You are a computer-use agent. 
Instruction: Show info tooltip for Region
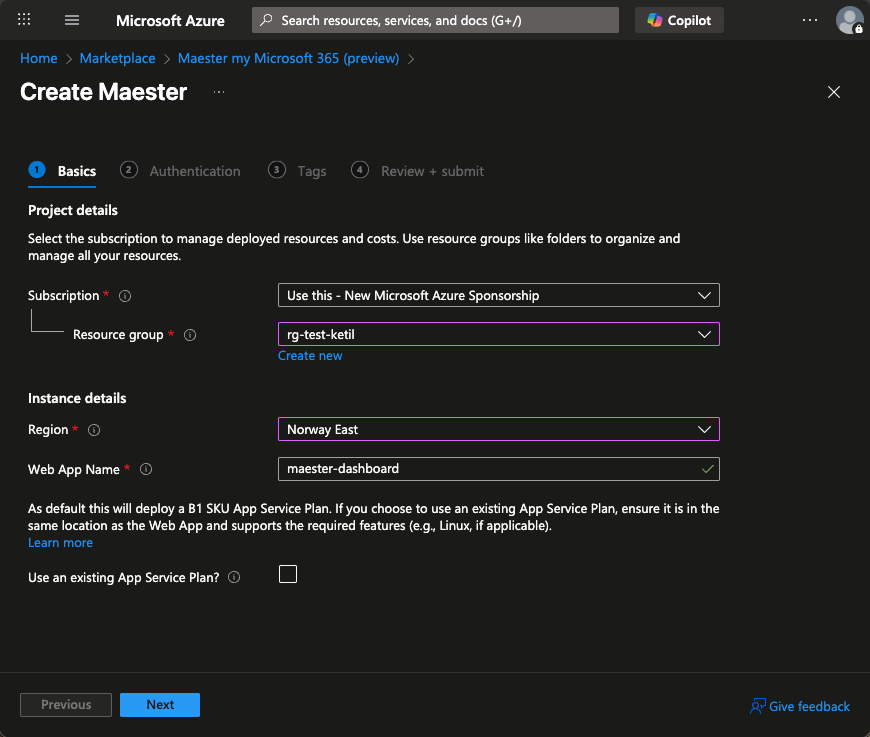pos(94,430)
